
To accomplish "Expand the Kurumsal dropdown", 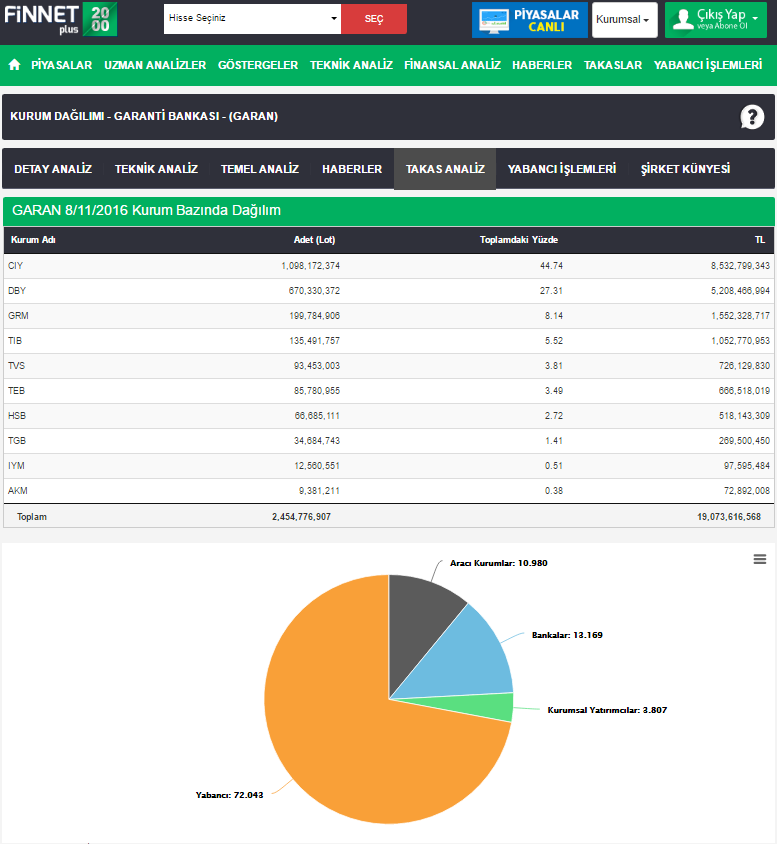I will point(624,20).
